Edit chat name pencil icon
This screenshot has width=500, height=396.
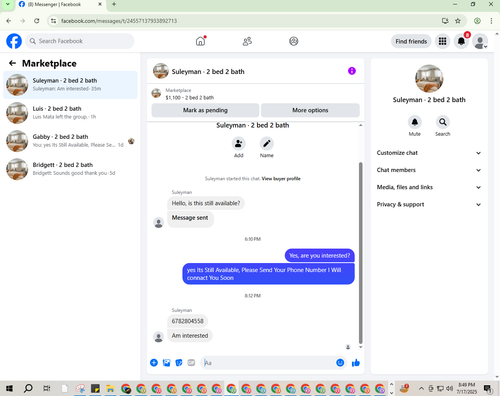(x=267, y=144)
